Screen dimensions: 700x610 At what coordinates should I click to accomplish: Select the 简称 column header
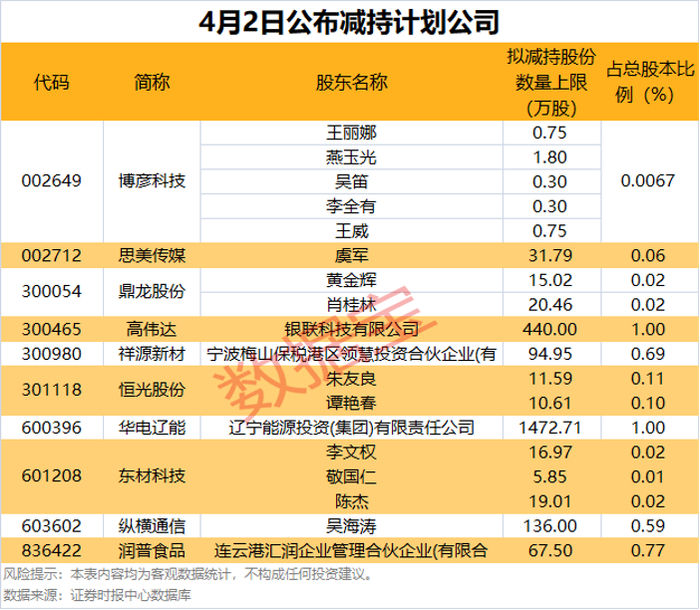click(x=152, y=83)
